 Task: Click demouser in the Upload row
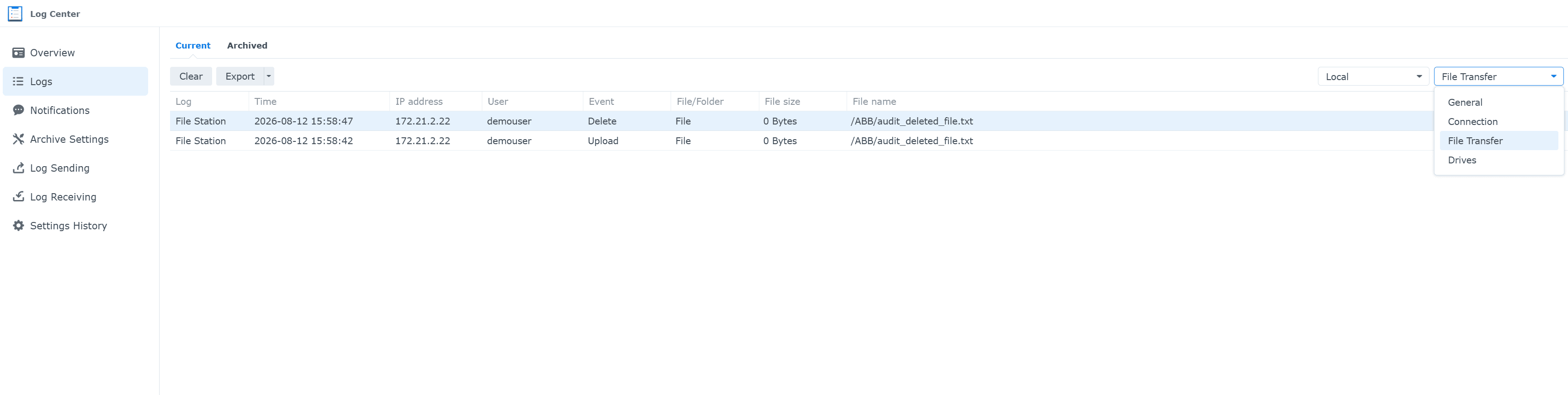pyautogui.click(x=509, y=141)
